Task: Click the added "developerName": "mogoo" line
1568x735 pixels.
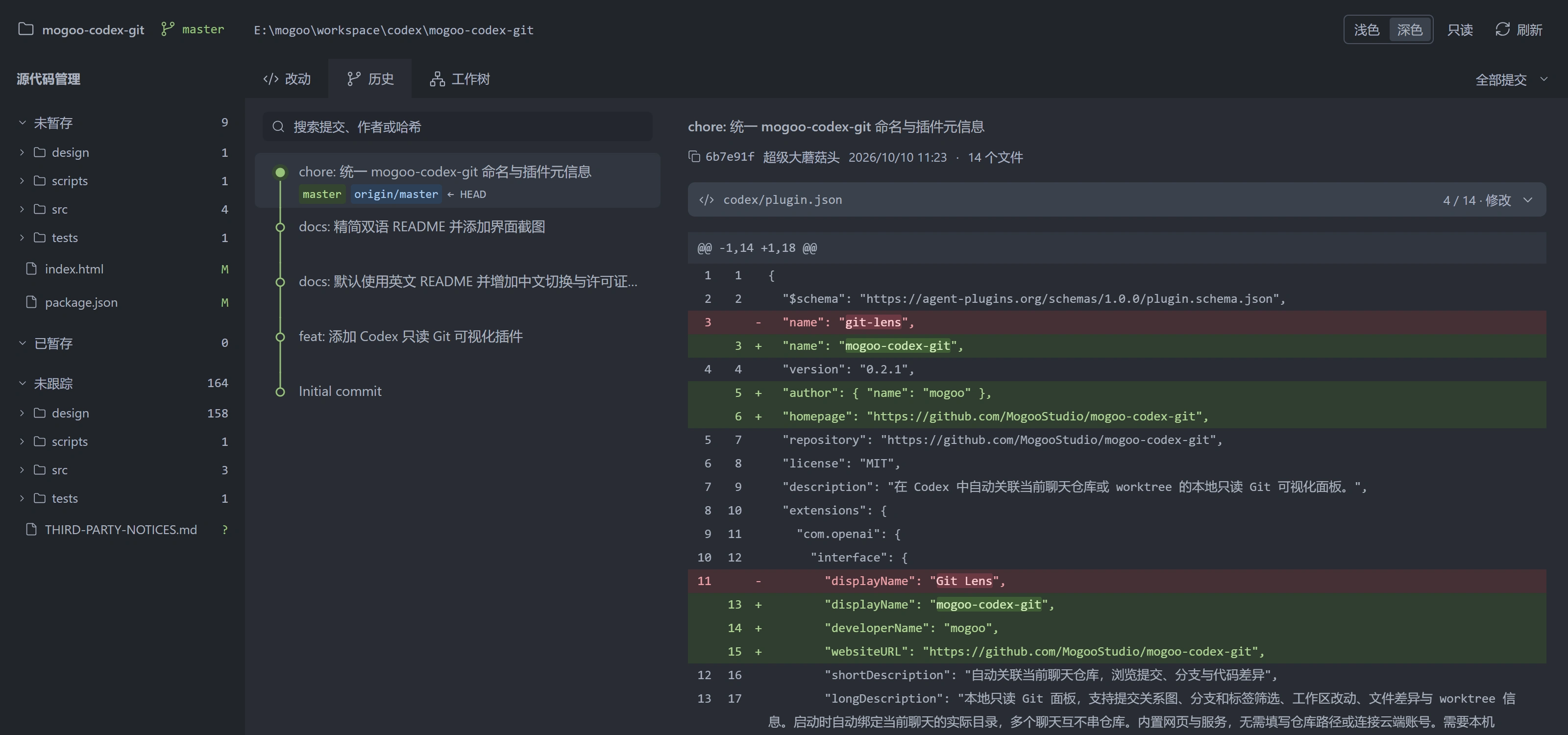Action: pyautogui.click(x=1117, y=628)
